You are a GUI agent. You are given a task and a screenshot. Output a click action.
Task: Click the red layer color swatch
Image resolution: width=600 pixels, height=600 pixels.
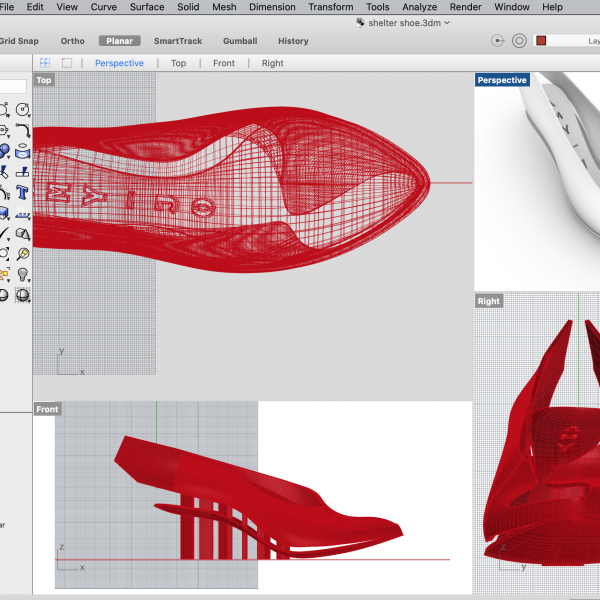[x=542, y=41]
